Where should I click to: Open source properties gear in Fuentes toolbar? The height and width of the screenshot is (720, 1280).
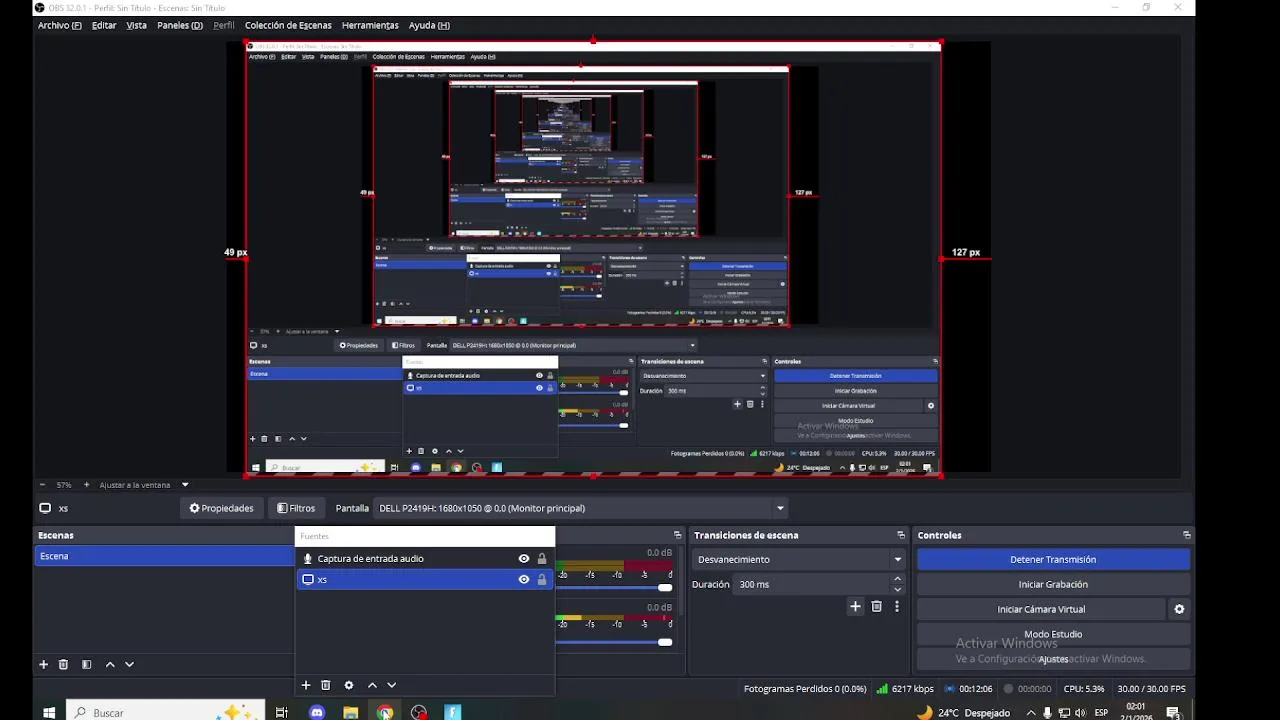coord(348,685)
